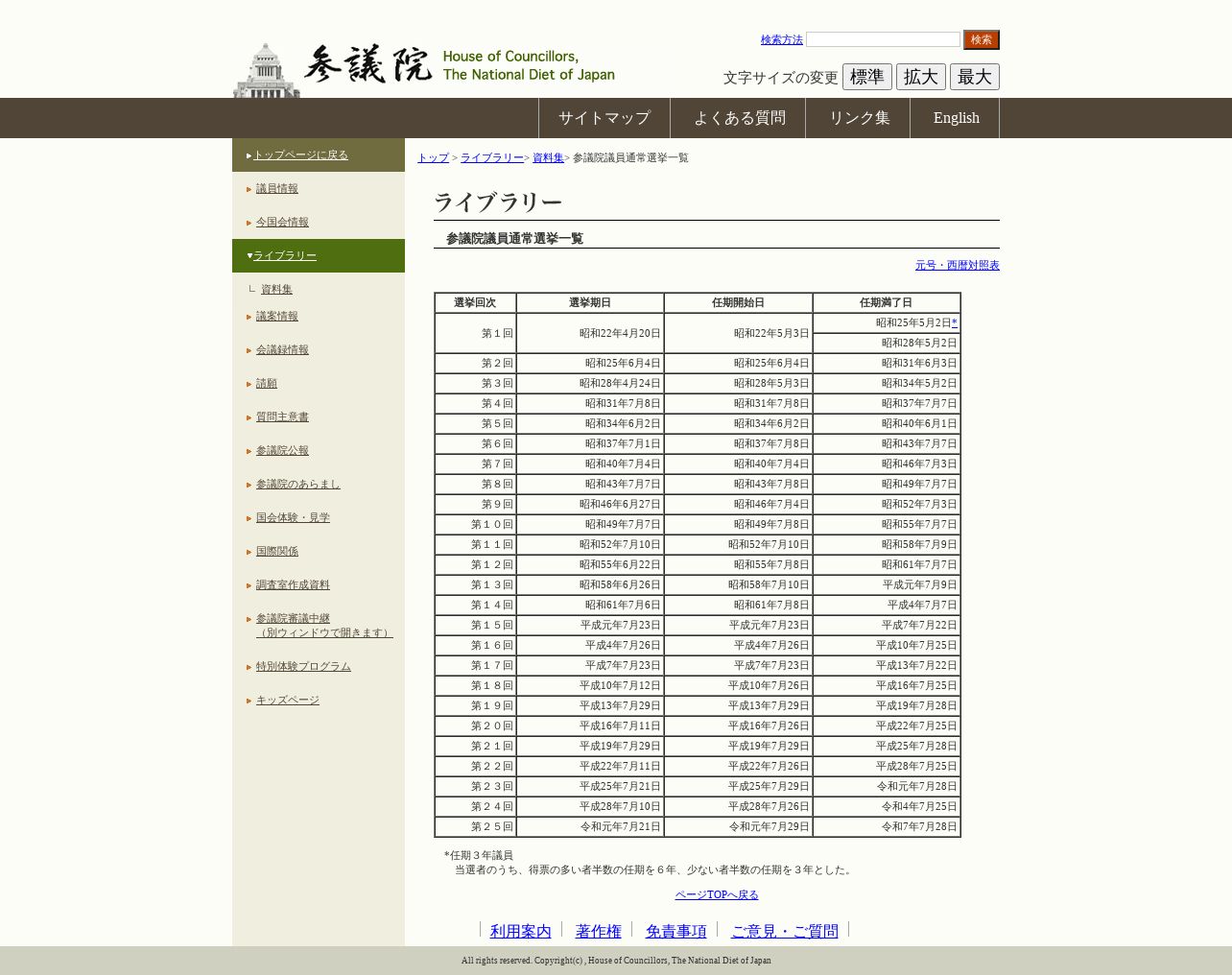
Task: Open よくある質問 in the top navigation
Action: pyautogui.click(x=739, y=118)
